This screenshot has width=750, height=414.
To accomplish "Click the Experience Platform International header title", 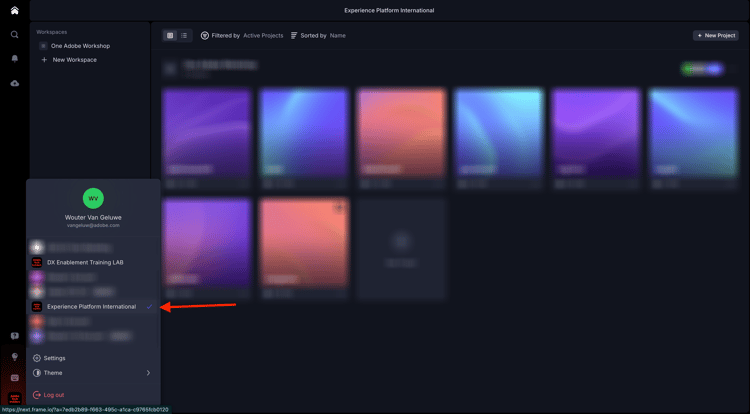I will 389,11.
